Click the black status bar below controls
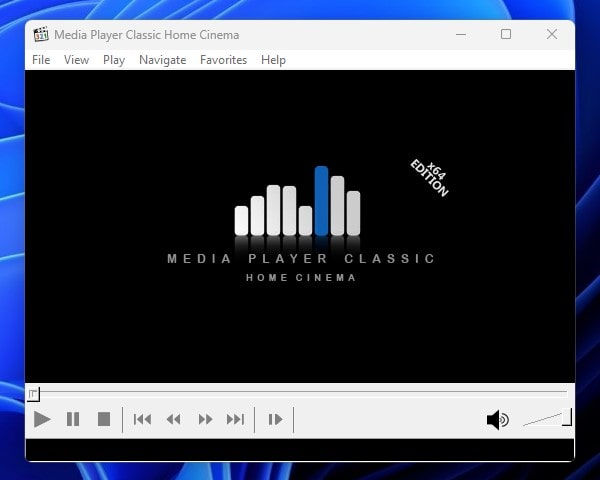The height and width of the screenshot is (480, 600). 300,450
